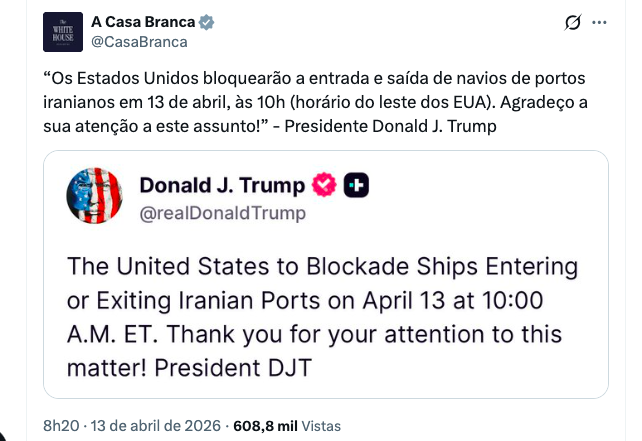Viewport: 642px width, 441px height.
Task: Click the Grok icon on the post
Action: [x=573, y=23]
